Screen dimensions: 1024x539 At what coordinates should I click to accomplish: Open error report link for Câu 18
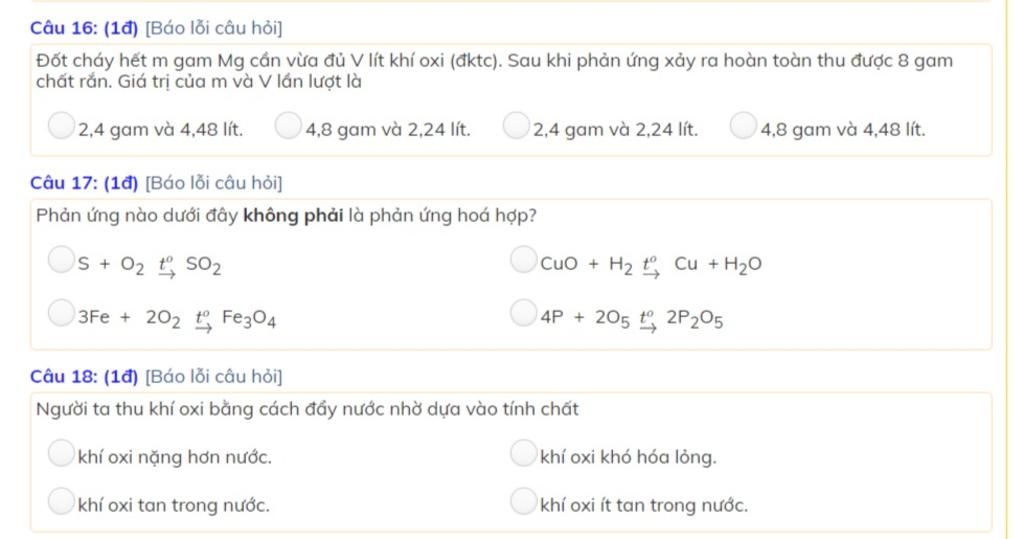[x=213, y=377]
